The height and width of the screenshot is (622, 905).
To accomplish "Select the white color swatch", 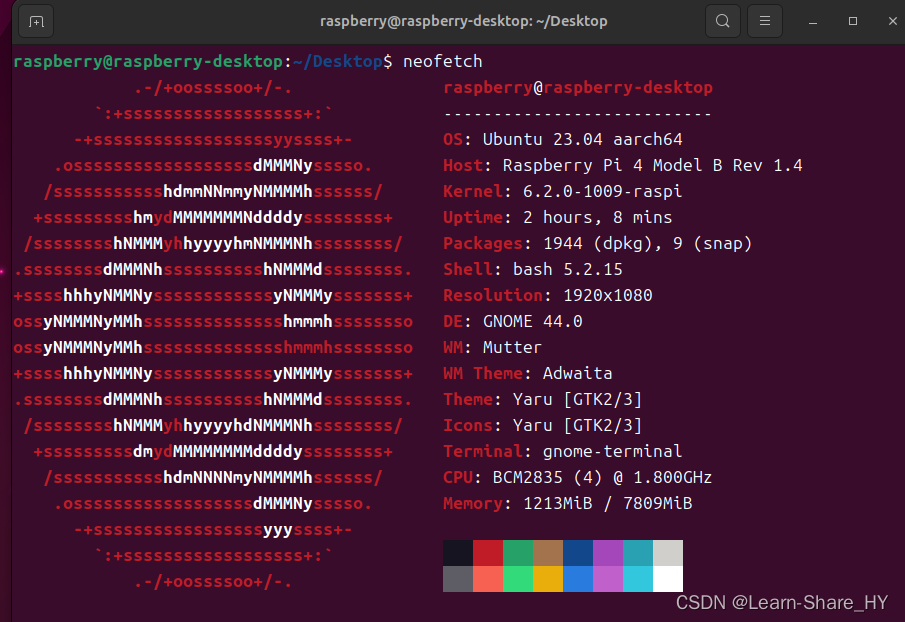I will [x=668, y=580].
